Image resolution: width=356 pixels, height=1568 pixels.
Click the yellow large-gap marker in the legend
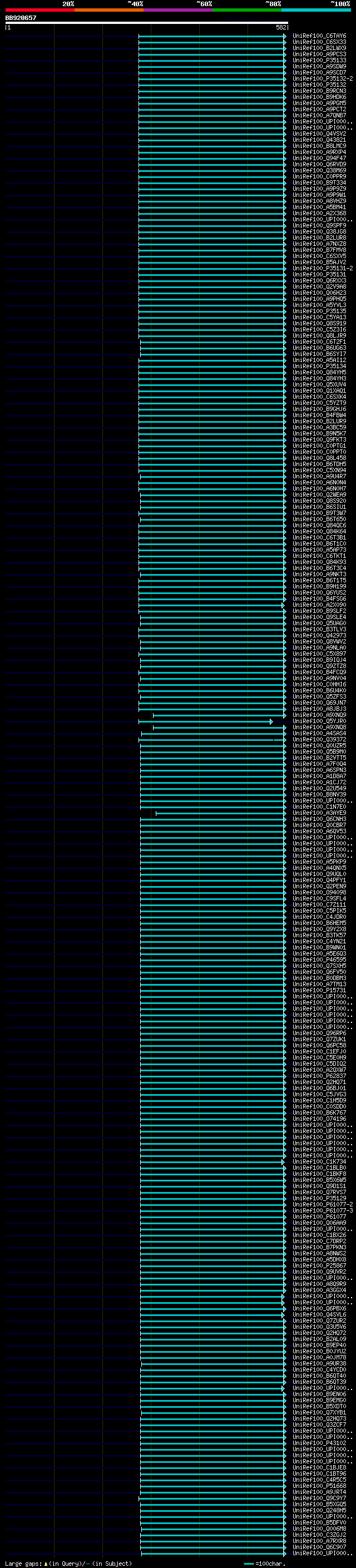pos(46,1563)
